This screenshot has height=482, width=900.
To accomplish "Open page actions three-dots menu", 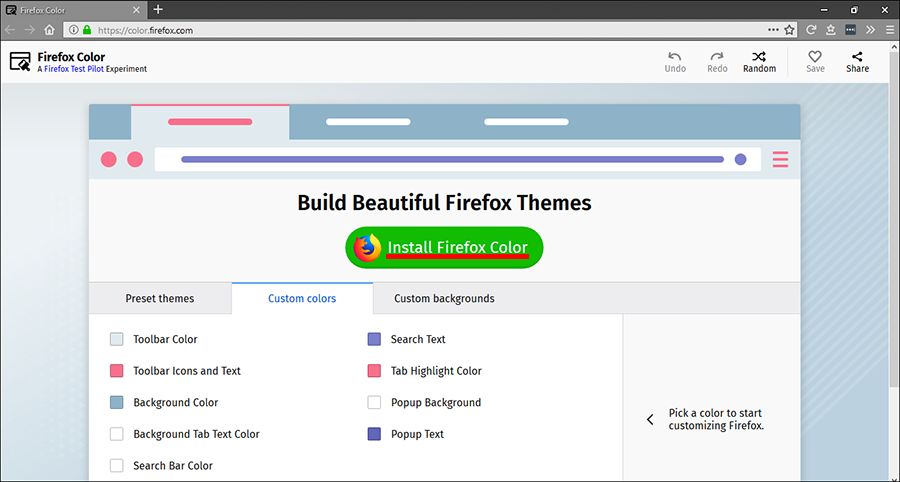I will coord(773,30).
